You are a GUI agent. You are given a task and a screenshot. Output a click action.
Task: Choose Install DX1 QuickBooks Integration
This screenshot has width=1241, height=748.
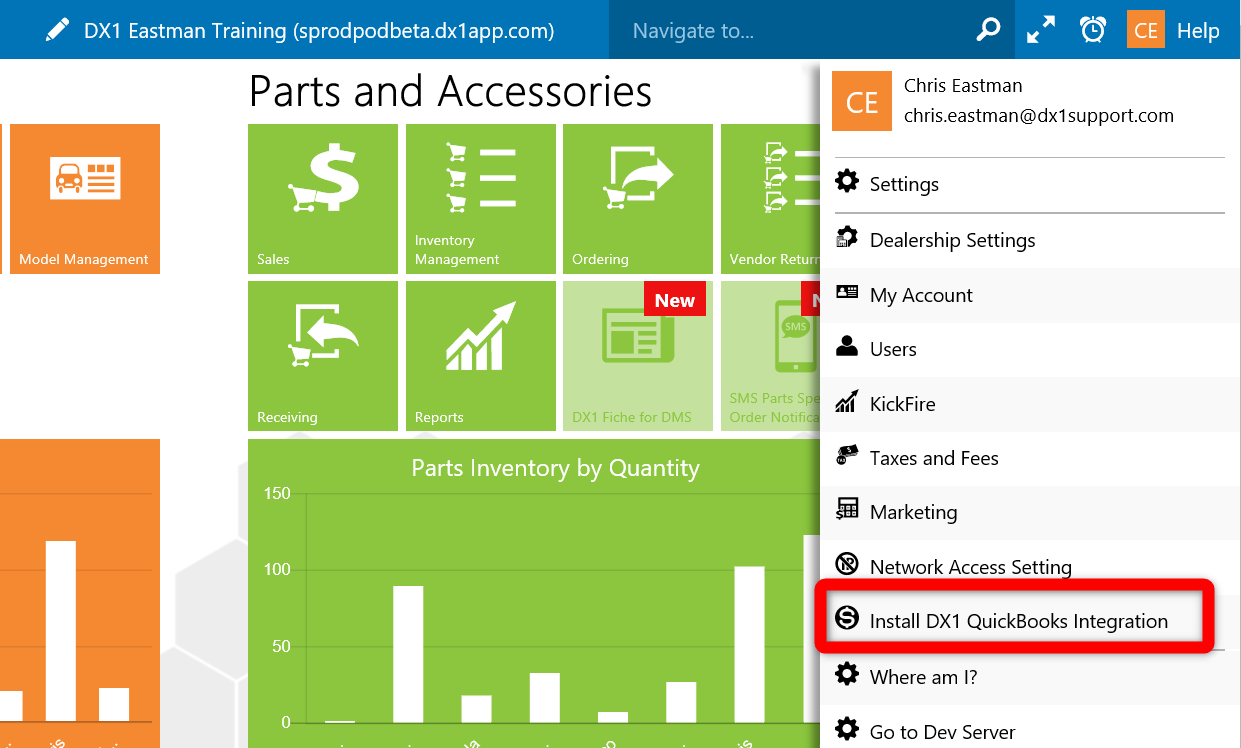(1030, 621)
